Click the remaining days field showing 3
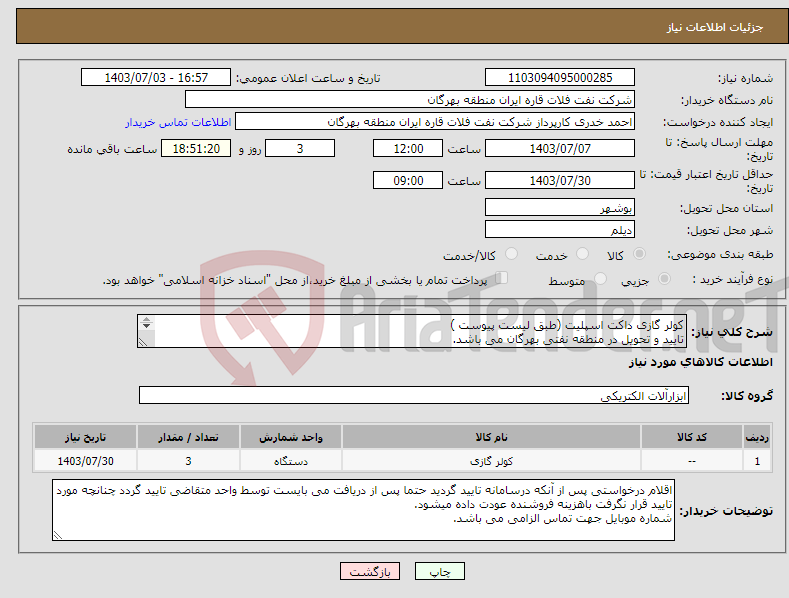The width and height of the screenshot is (789, 598). click(x=300, y=148)
